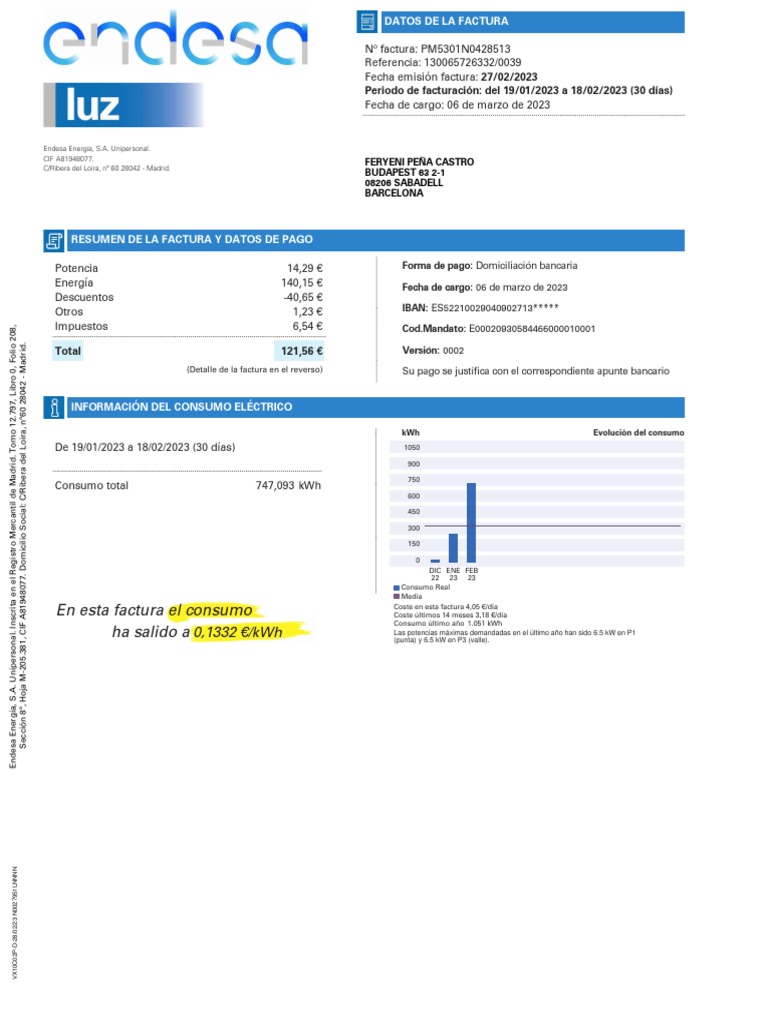This screenshot has height=1024, width=768.
Task: Click the Endesa logo
Action: 175,38
